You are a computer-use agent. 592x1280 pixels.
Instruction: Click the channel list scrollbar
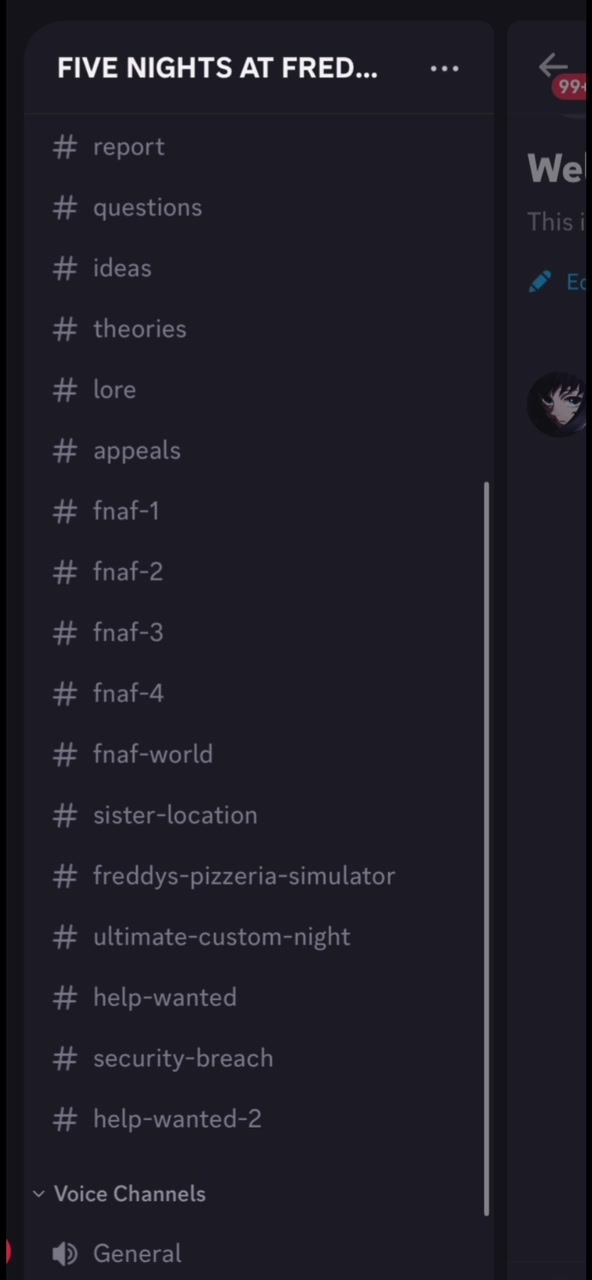pos(487,849)
